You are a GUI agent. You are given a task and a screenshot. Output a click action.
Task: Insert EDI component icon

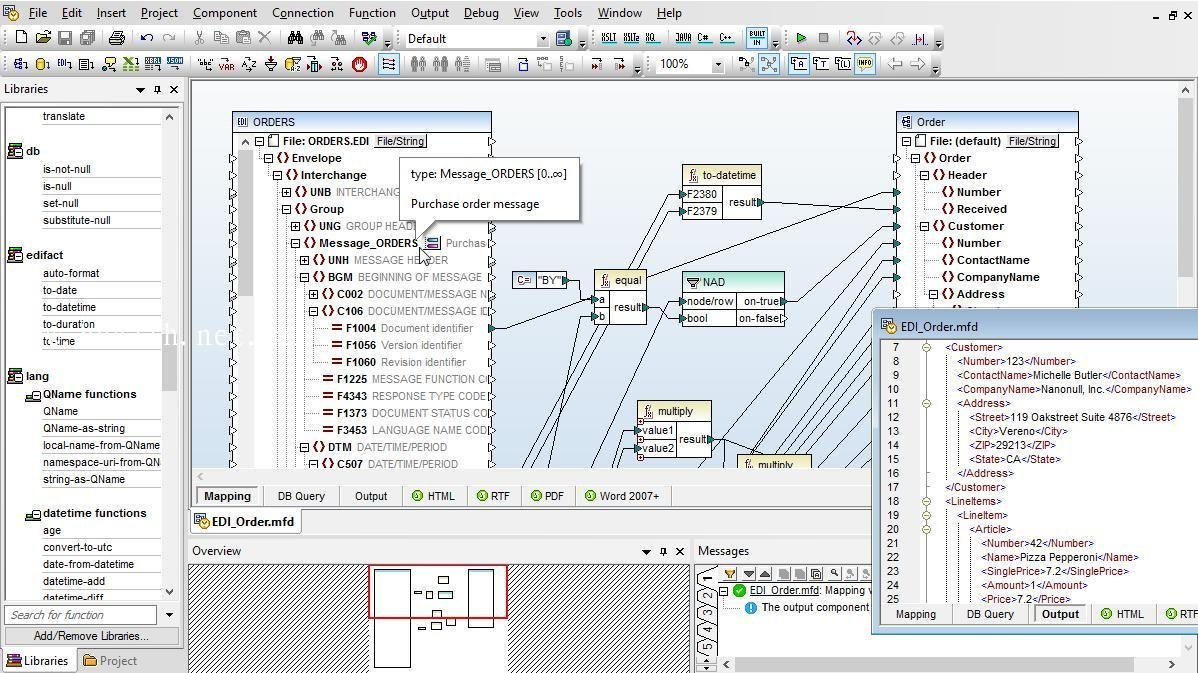pyautogui.click(x=65, y=64)
